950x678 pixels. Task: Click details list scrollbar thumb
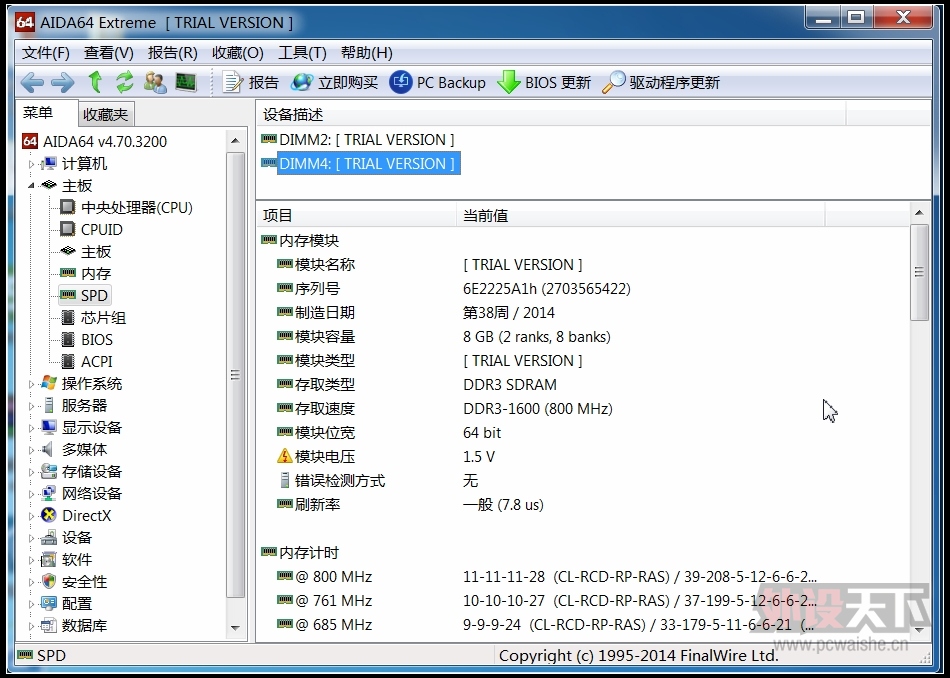(x=919, y=272)
